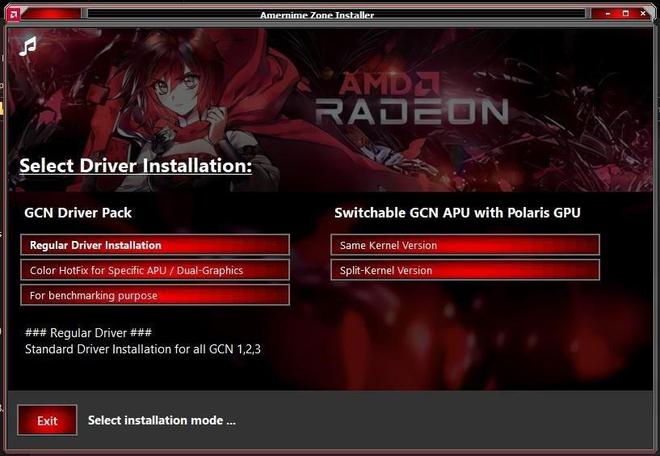The width and height of the screenshot is (660, 456).
Task: Click Select installation mode status text
Action: point(162,420)
